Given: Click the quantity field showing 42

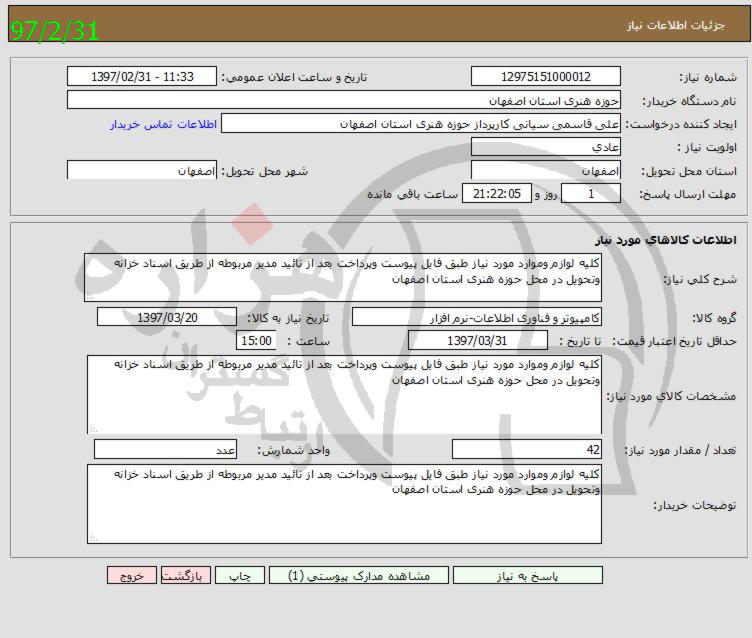Looking at the screenshot, I should (527, 450).
